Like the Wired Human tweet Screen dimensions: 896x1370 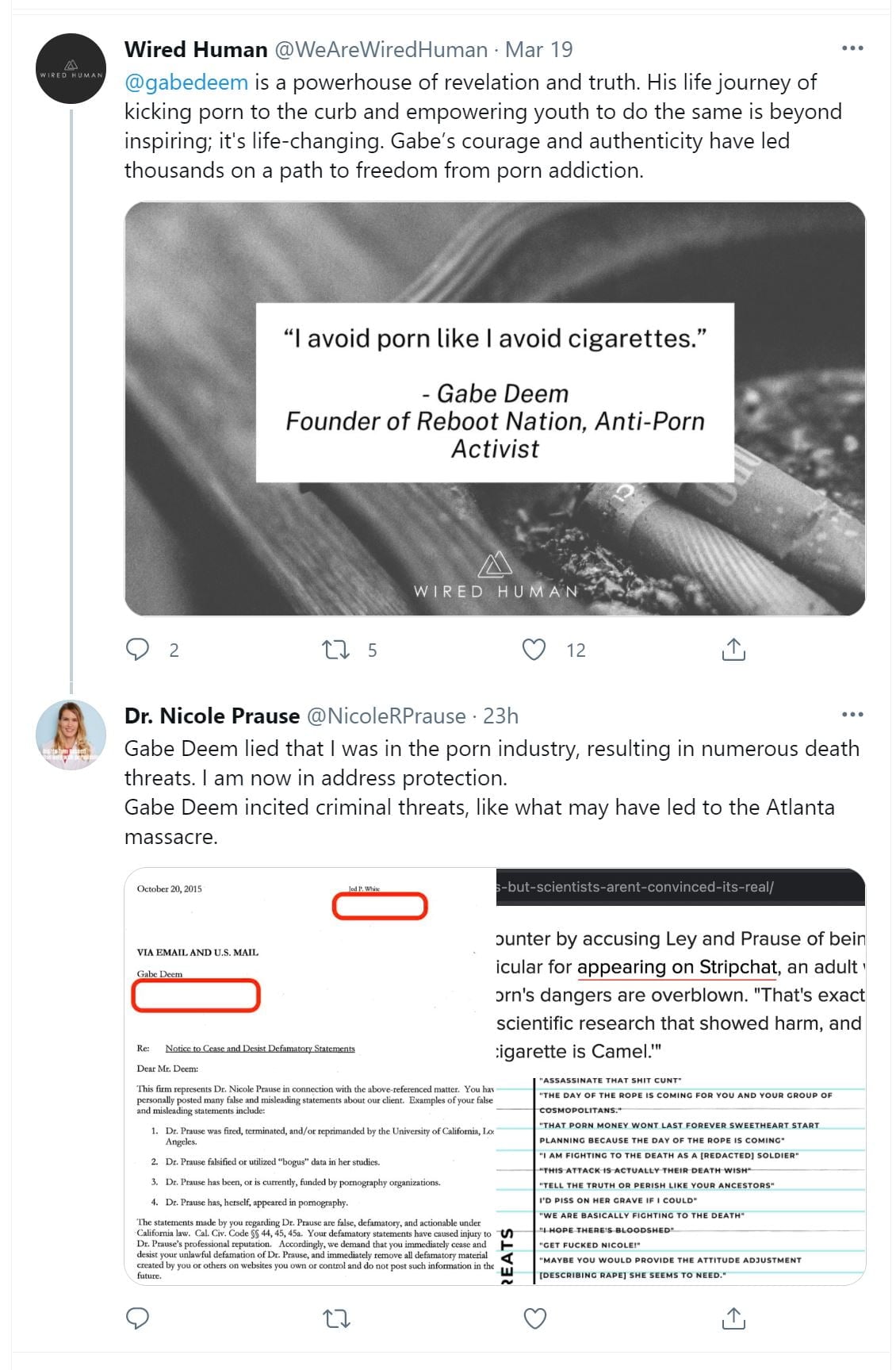click(x=534, y=650)
